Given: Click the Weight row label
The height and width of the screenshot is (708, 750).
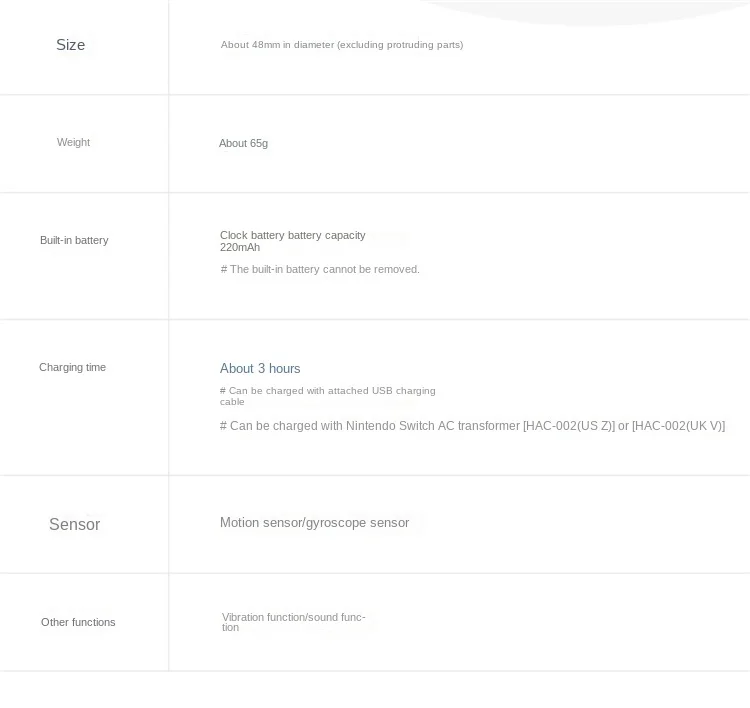Looking at the screenshot, I should 73,143.
